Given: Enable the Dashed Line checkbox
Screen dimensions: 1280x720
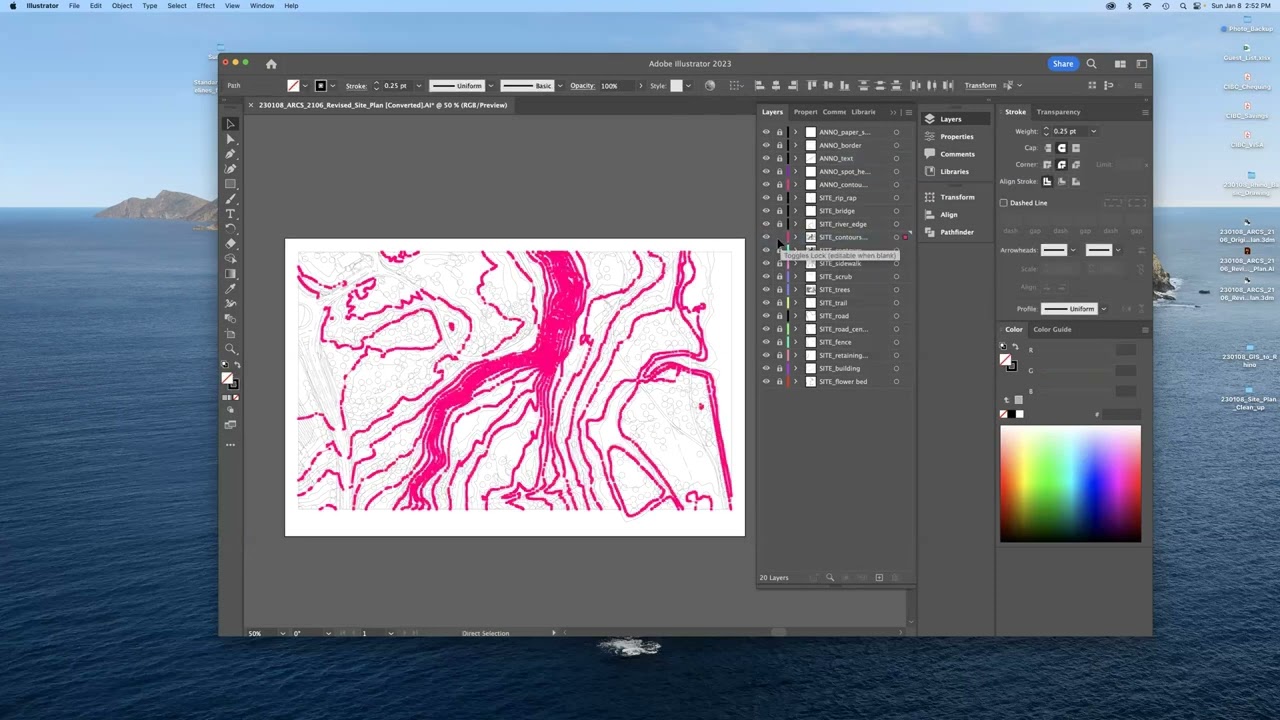Looking at the screenshot, I should click(x=1004, y=203).
